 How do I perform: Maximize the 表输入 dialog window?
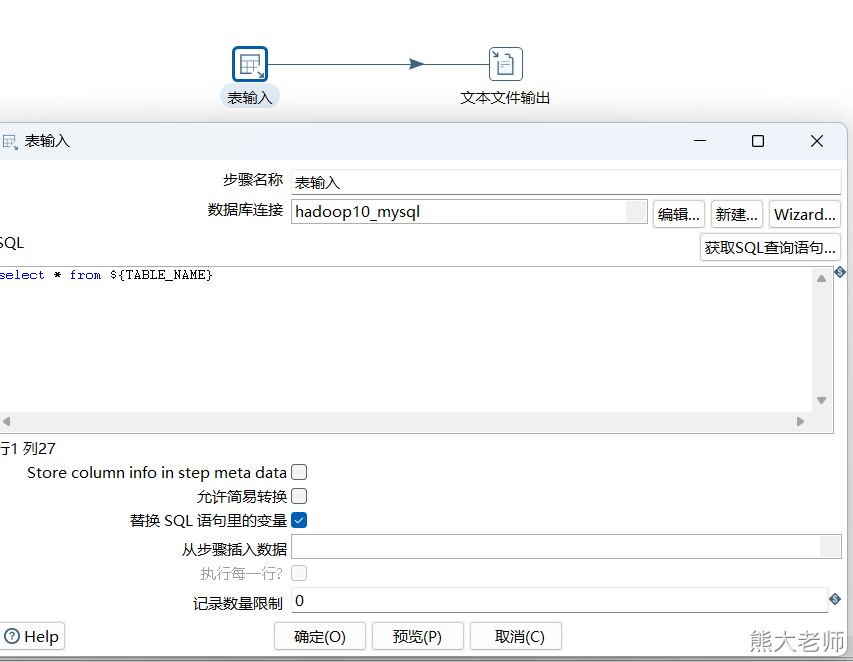pos(758,141)
